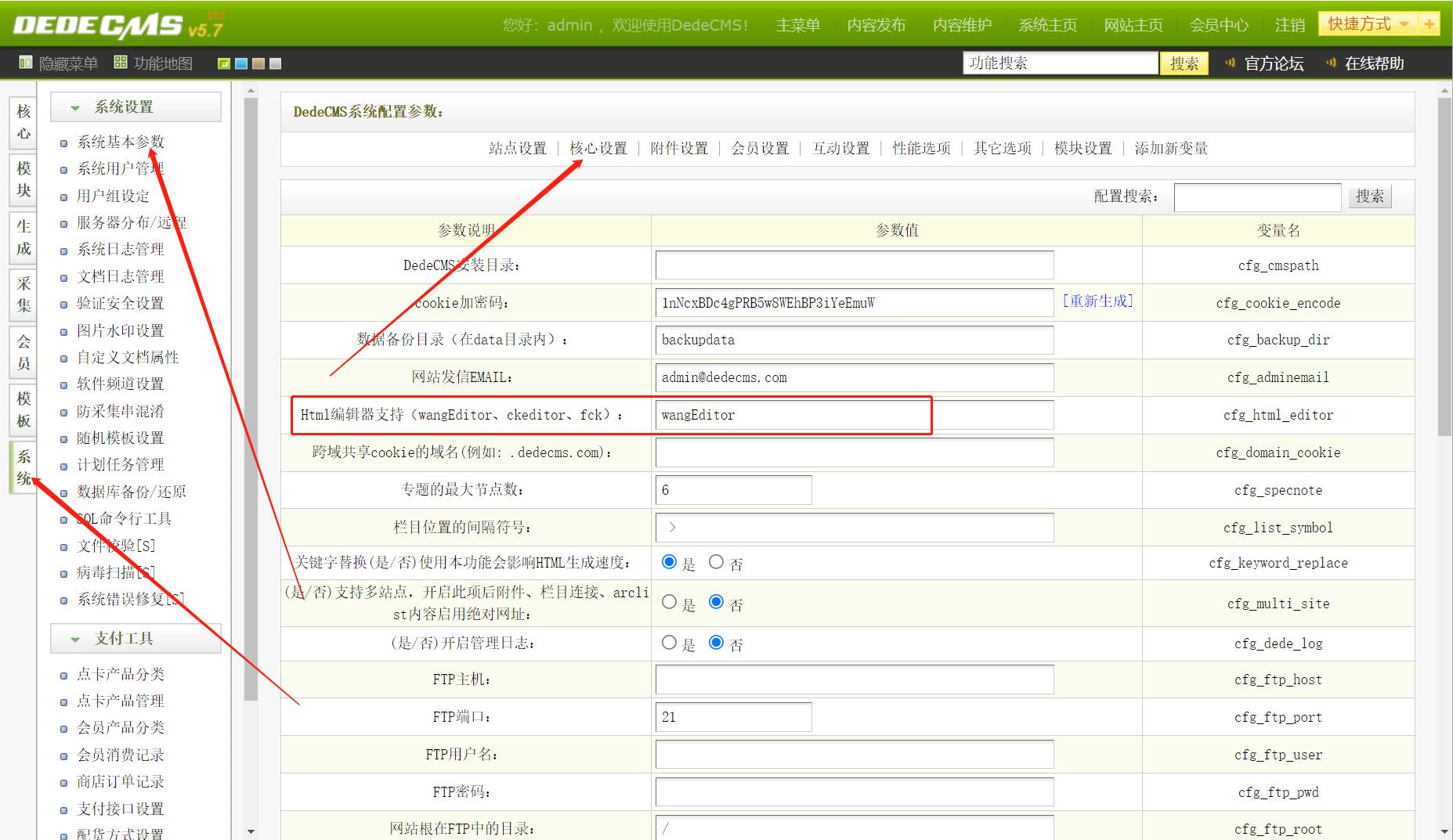Click the sidebar scrollbar down arrow
Image resolution: width=1453 pixels, height=840 pixels.
tap(251, 831)
